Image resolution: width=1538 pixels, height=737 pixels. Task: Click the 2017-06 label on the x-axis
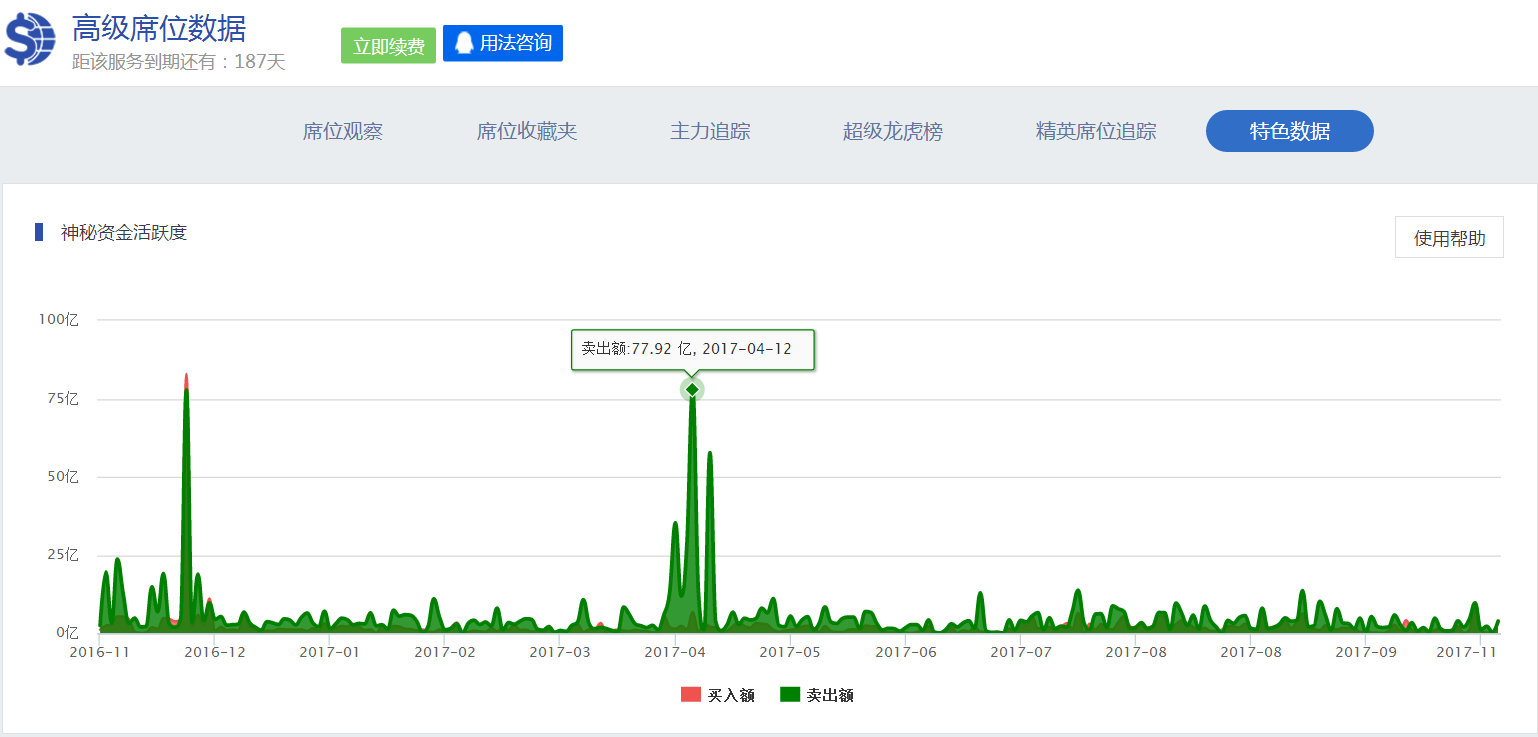coord(906,652)
